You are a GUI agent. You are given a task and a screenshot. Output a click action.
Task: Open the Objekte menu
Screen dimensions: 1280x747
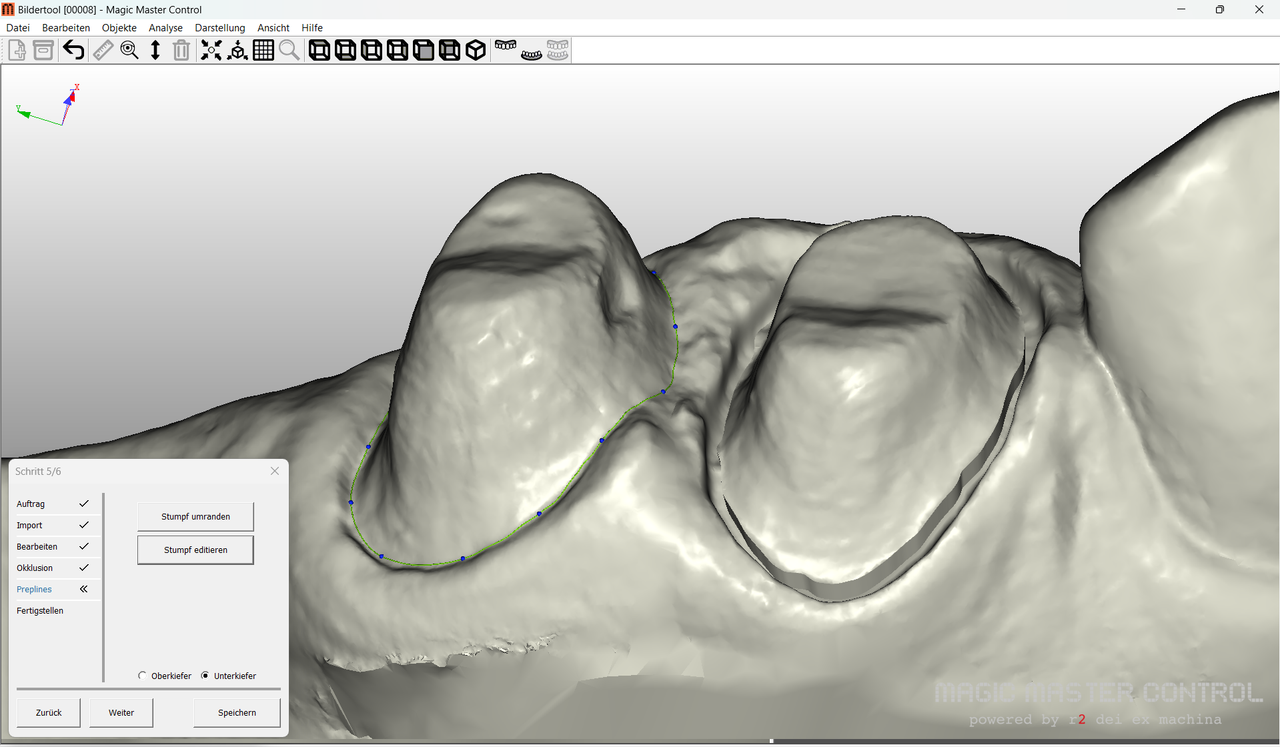[119, 28]
